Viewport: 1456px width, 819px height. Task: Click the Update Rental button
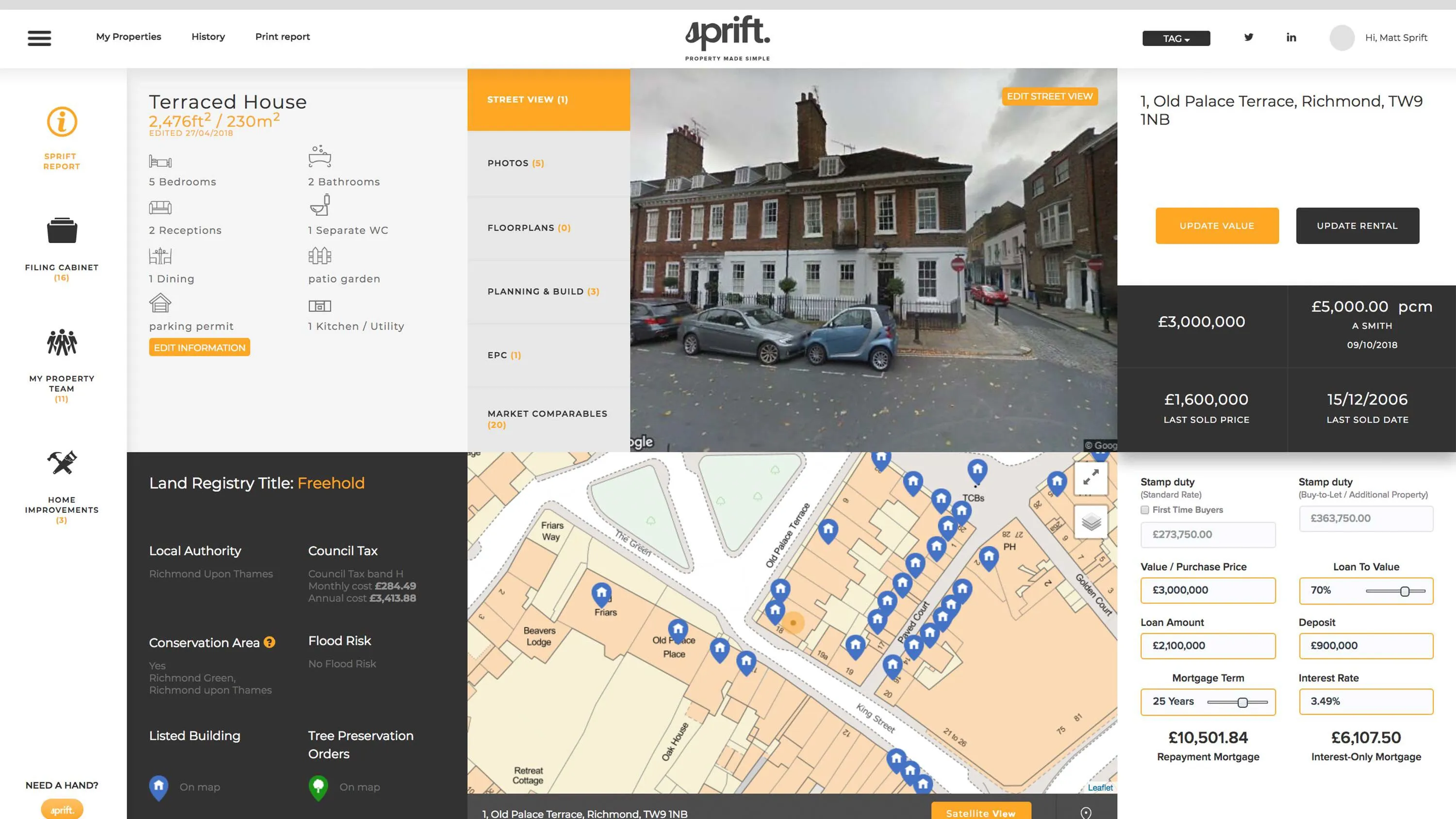[x=1357, y=226]
